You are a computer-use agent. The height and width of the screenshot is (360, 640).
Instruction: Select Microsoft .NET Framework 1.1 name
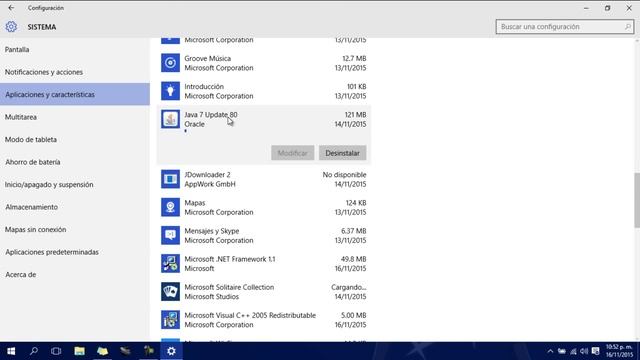pyautogui.click(x=230, y=259)
